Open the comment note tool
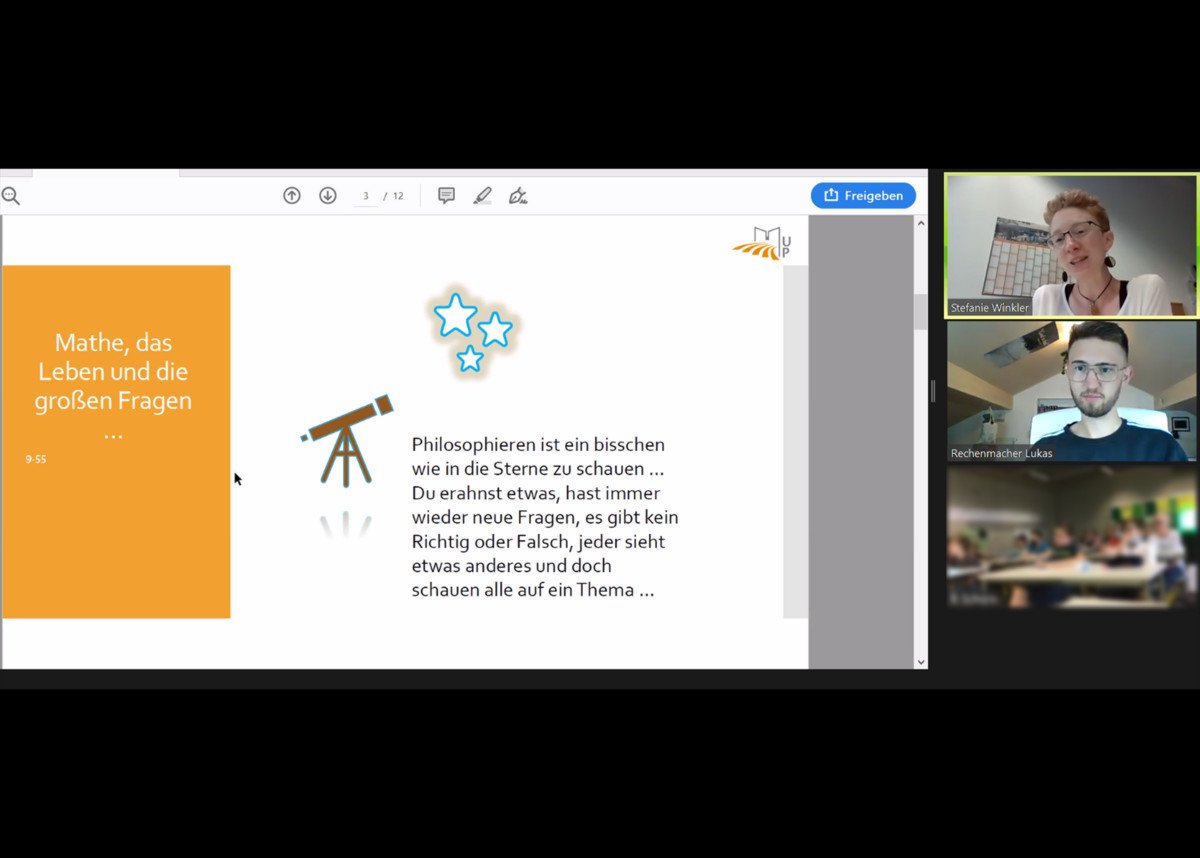This screenshot has height=858, width=1200. (x=447, y=196)
